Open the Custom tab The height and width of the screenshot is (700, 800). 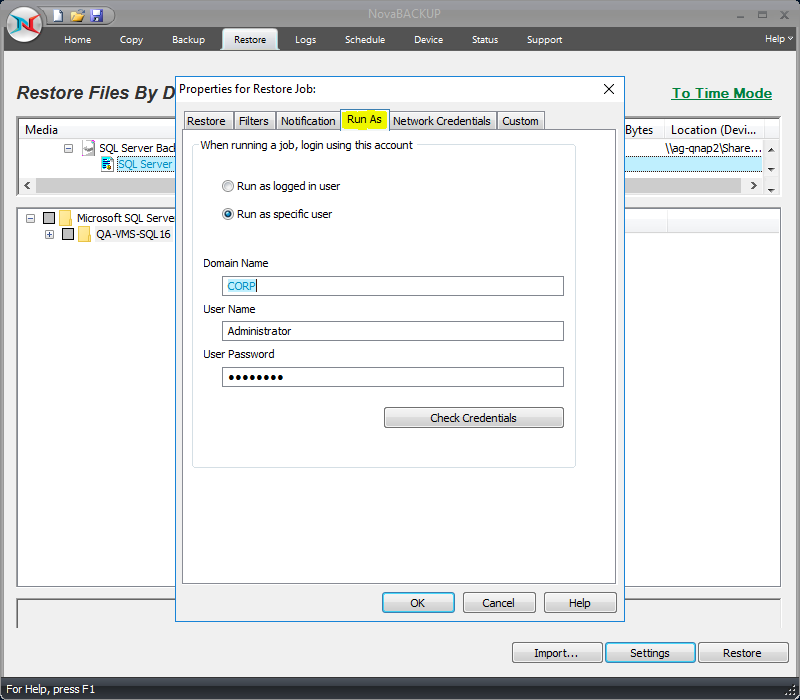coord(520,121)
